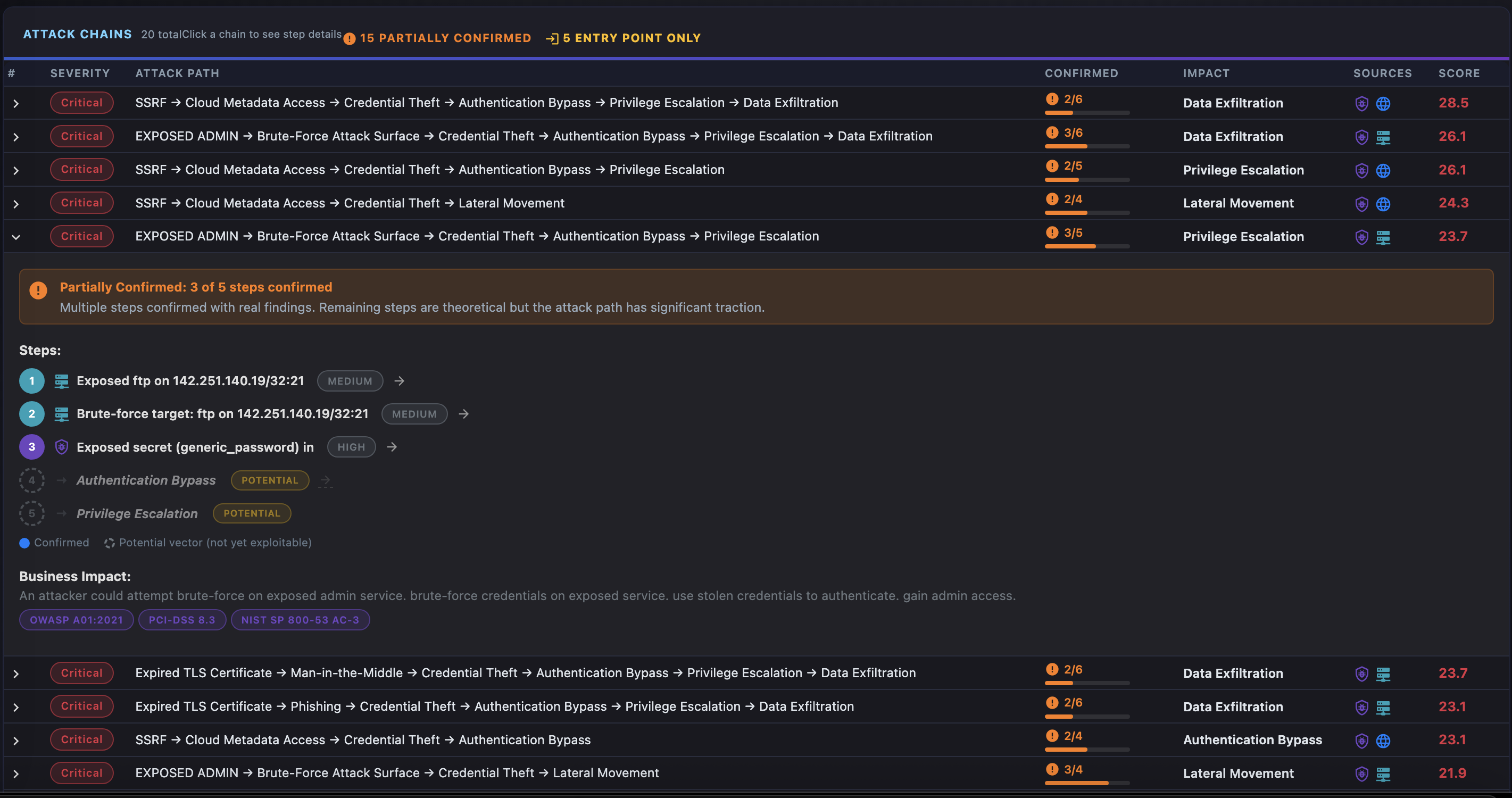Viewport: 1512px width, 798px height.
Task: Open the OWASP A01:2021 compliance tag
Action: 76,620
